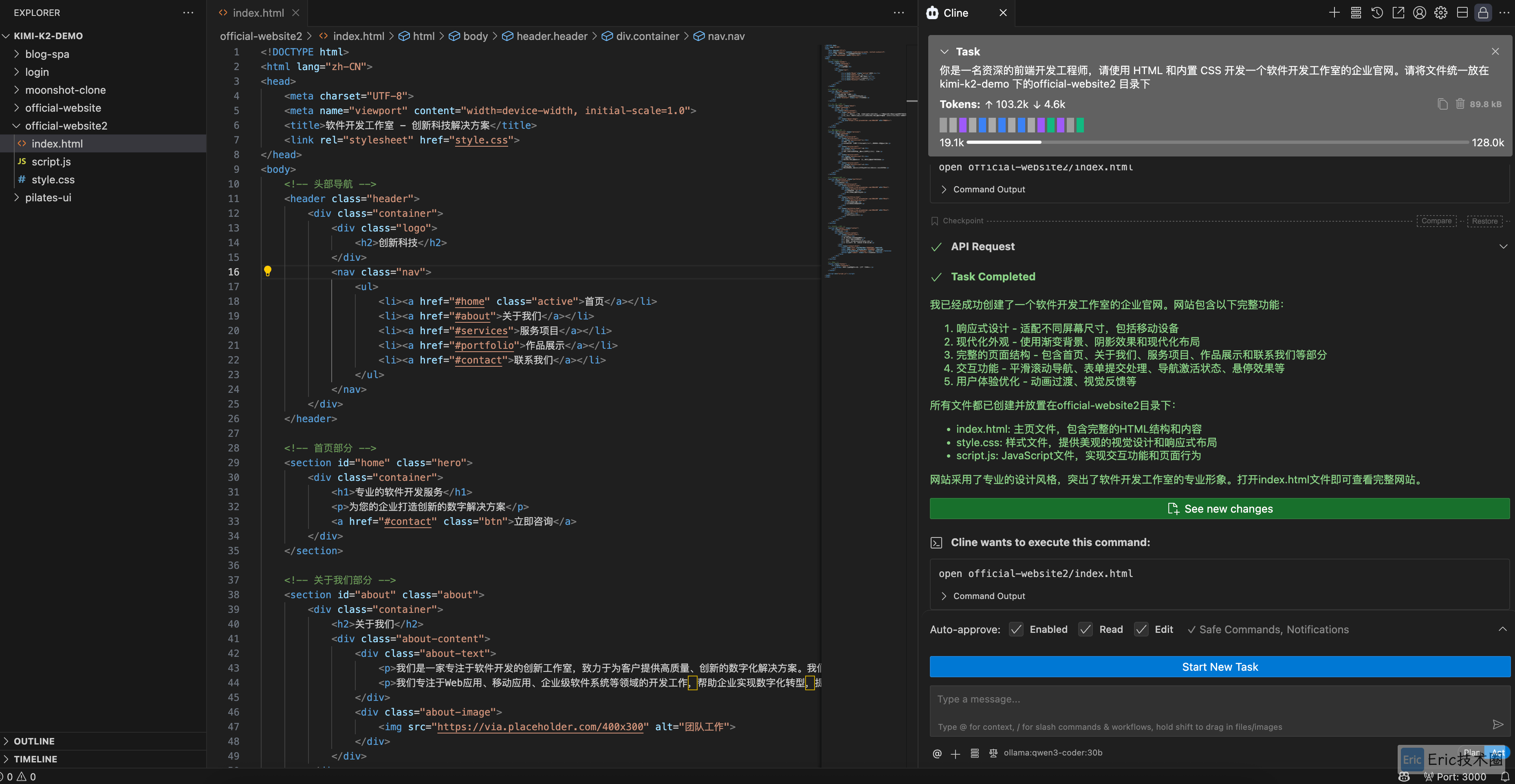The width and height of the screenshot is (1515, 784).
Task: Collapse the Auto-approve options chevron
Action: (x=1502, y=629)
